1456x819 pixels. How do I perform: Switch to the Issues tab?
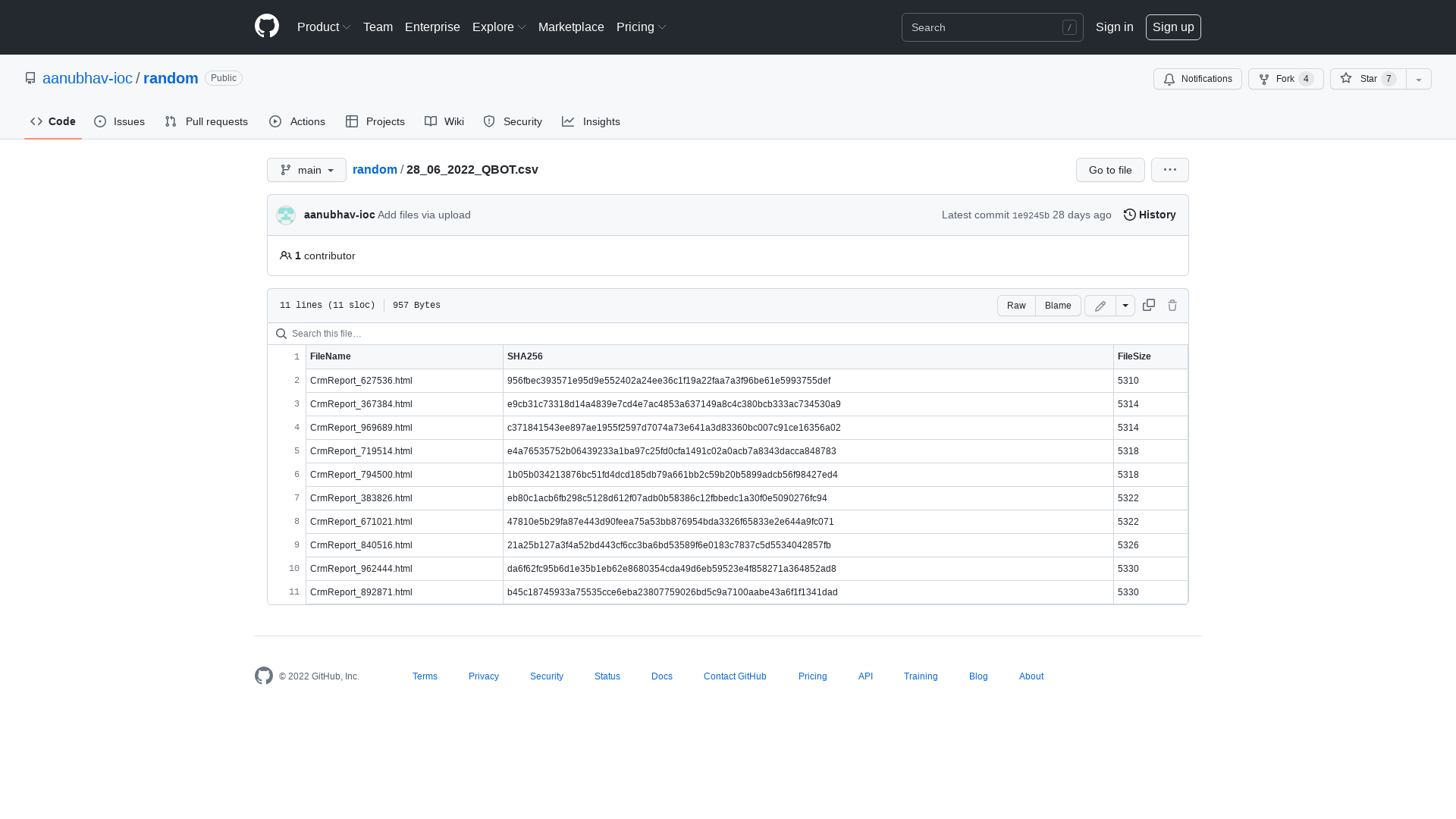click(x=119, y=121)
